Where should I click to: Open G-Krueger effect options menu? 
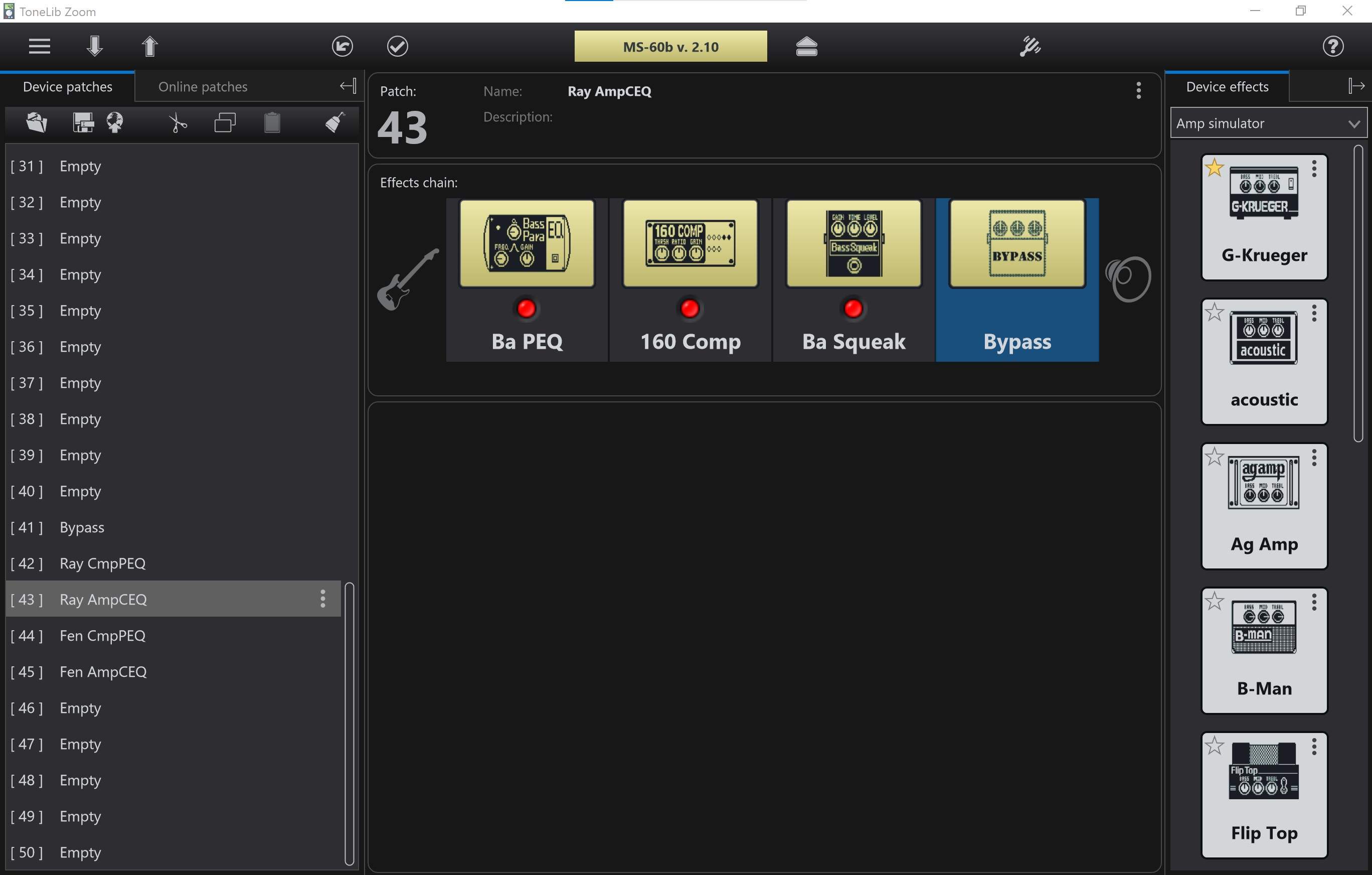[x=1314, y=168]
